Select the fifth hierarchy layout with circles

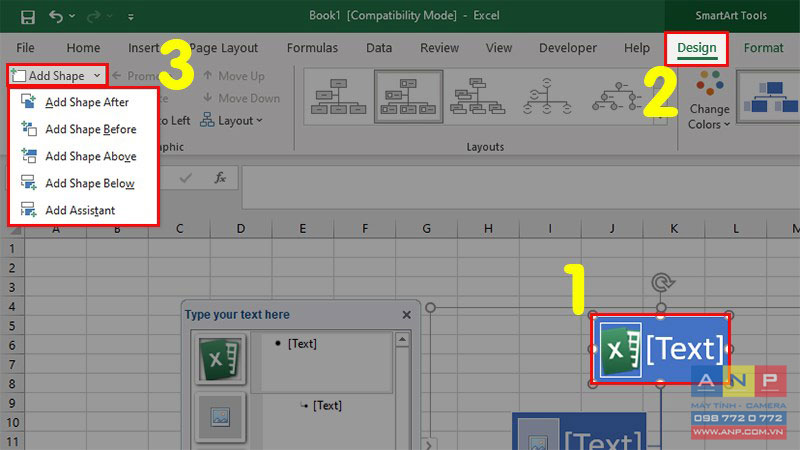pyautogui.click(x=616, y=96)
